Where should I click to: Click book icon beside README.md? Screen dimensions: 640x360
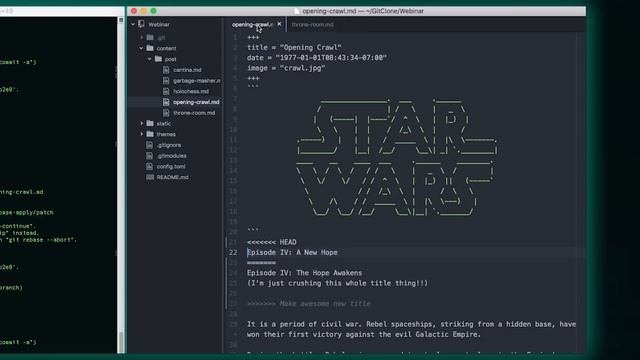(x=150, y=177)
